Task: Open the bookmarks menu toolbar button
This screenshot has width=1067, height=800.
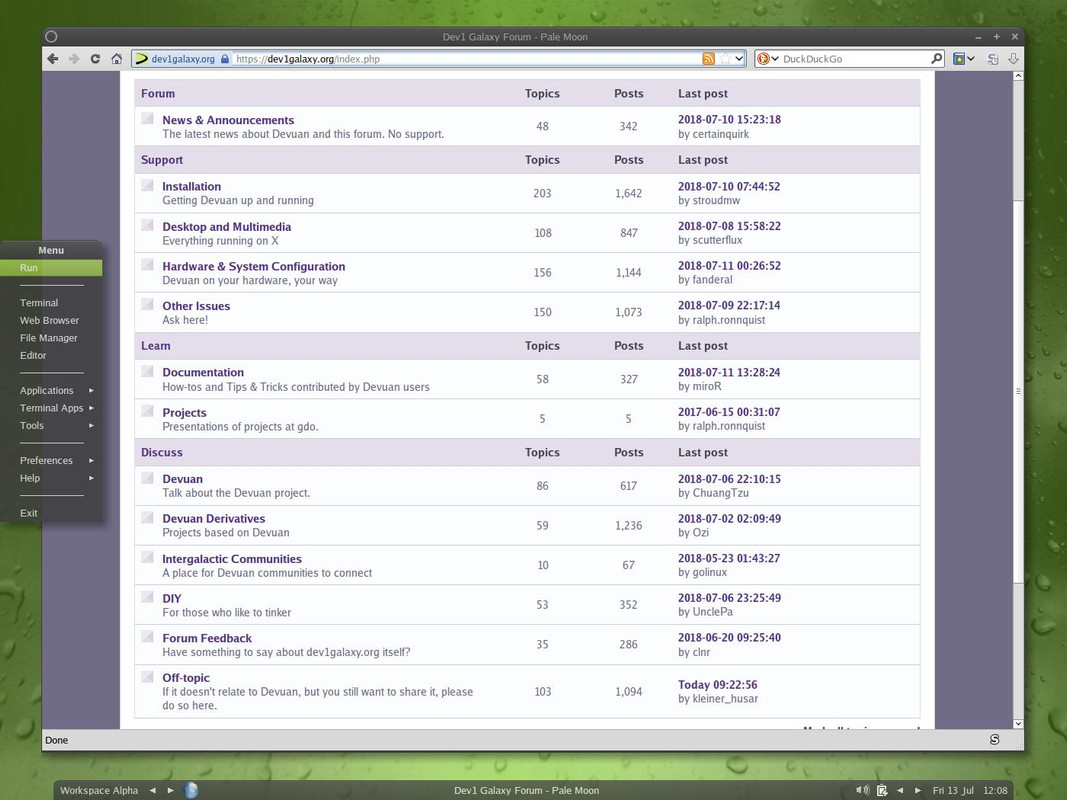Action: point(964,59)
